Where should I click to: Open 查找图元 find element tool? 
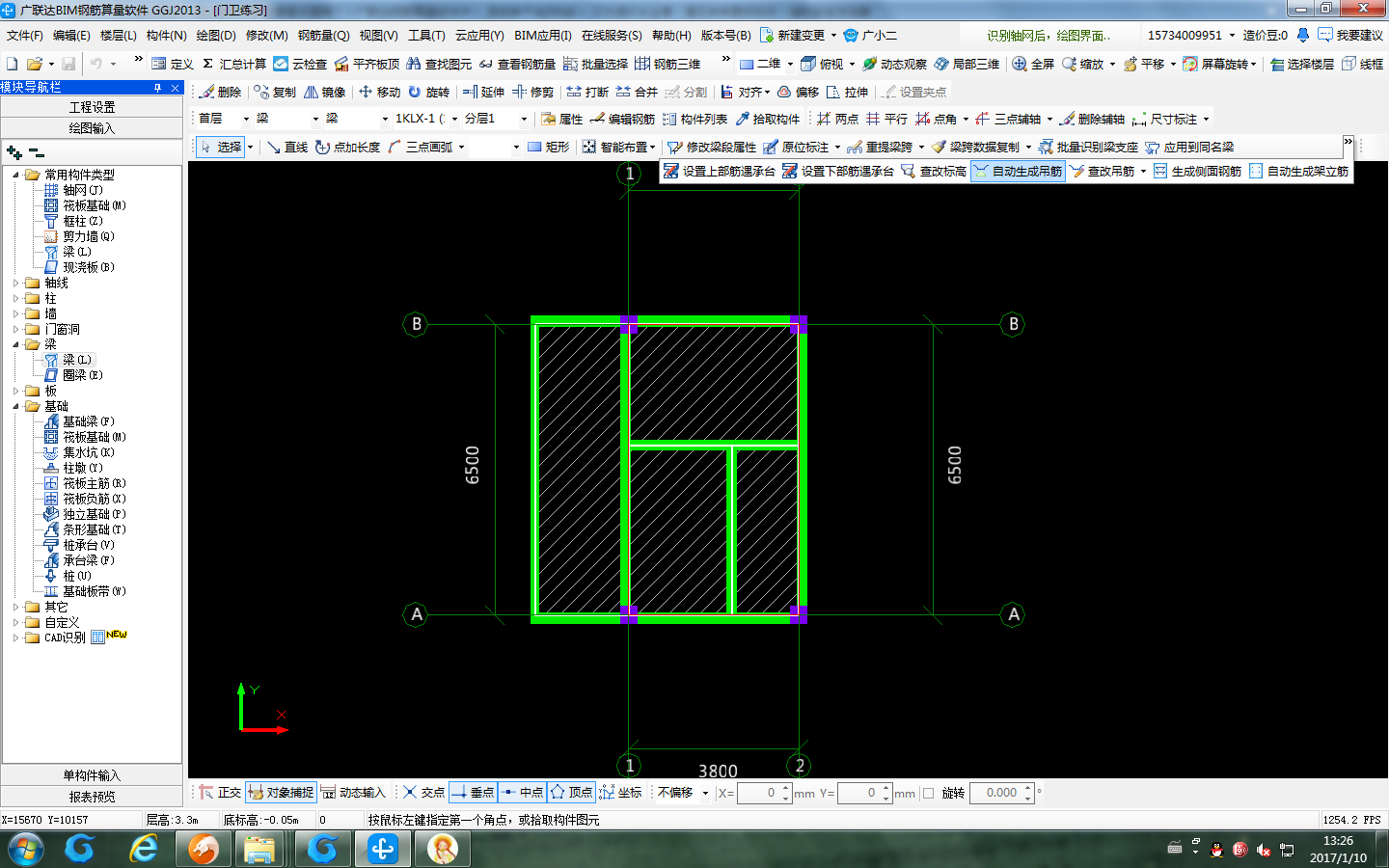(x=439, y=64)
